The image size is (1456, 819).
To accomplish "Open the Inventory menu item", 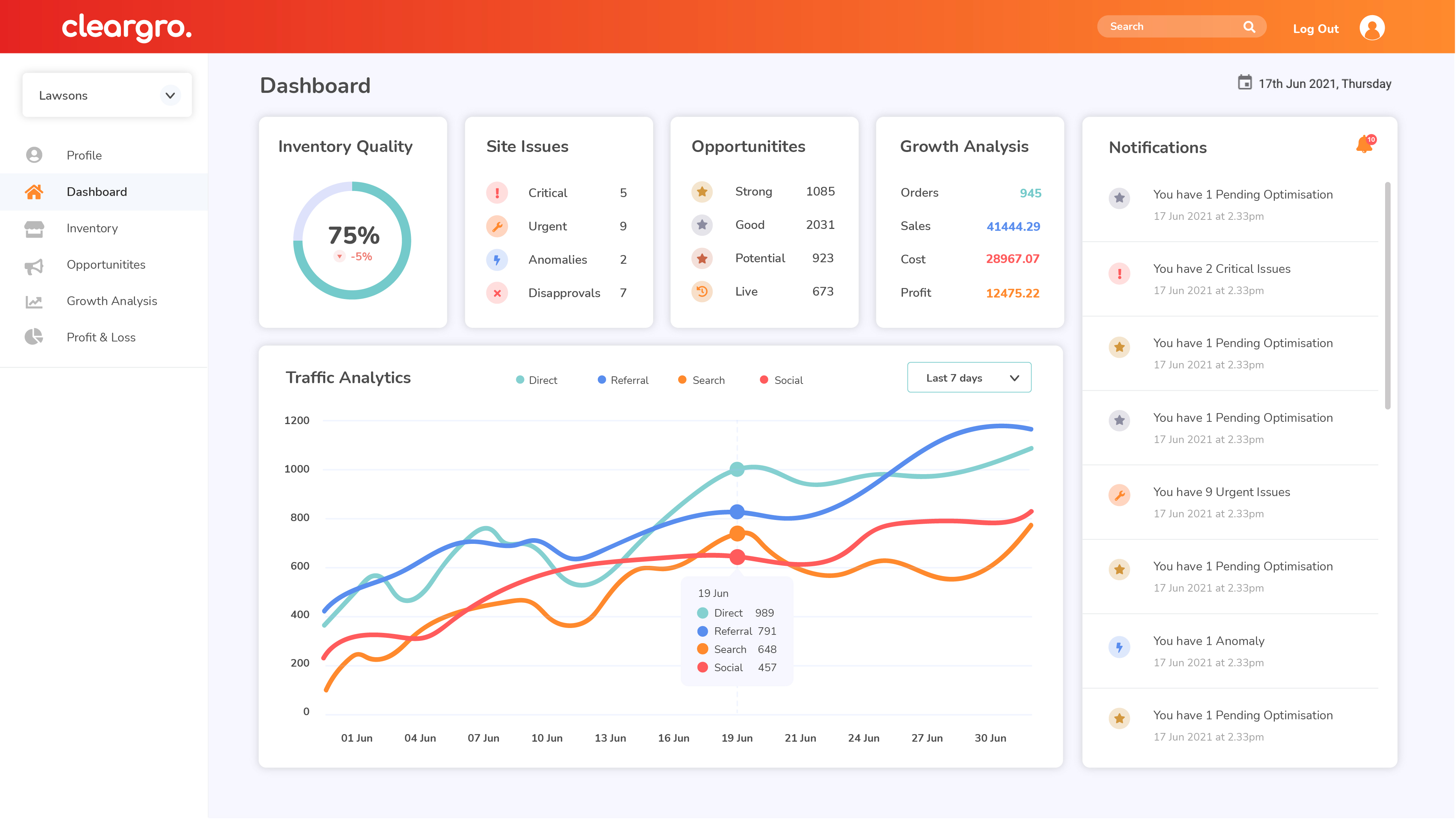I will coord(92,229).
